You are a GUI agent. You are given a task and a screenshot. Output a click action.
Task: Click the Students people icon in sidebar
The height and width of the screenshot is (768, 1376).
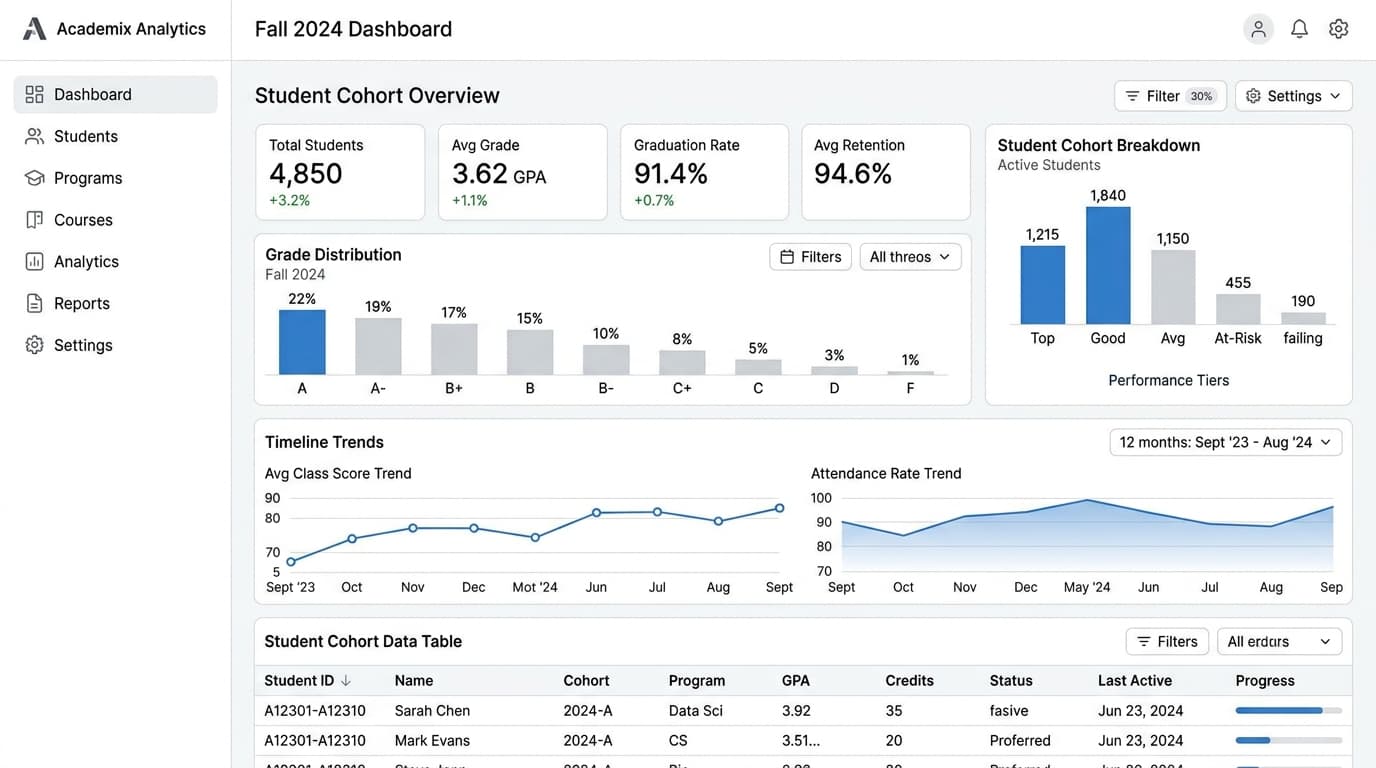pyautogui.click(x=35, y=136)
